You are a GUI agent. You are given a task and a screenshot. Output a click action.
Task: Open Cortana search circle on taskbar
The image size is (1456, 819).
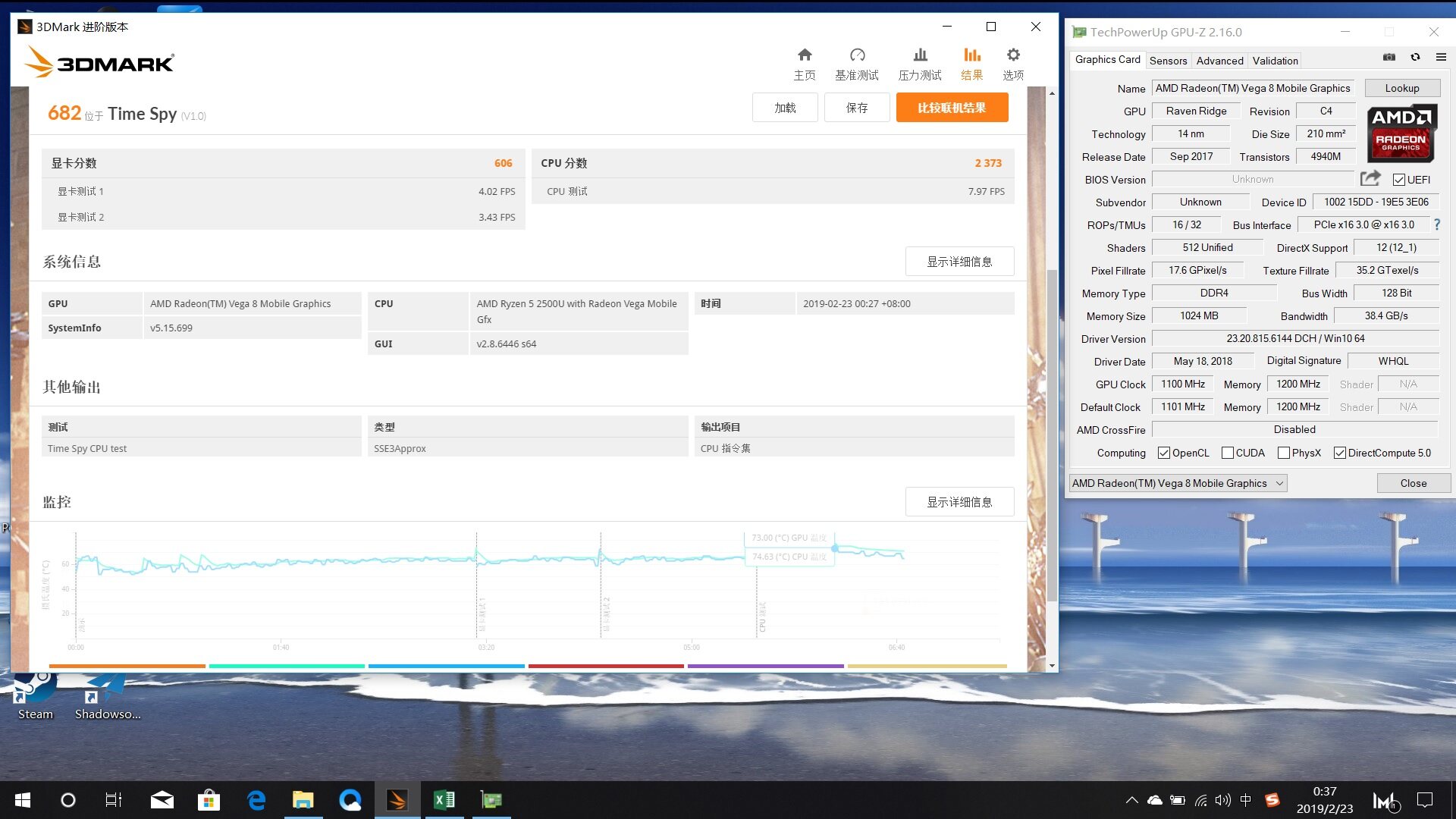[67, 800]
